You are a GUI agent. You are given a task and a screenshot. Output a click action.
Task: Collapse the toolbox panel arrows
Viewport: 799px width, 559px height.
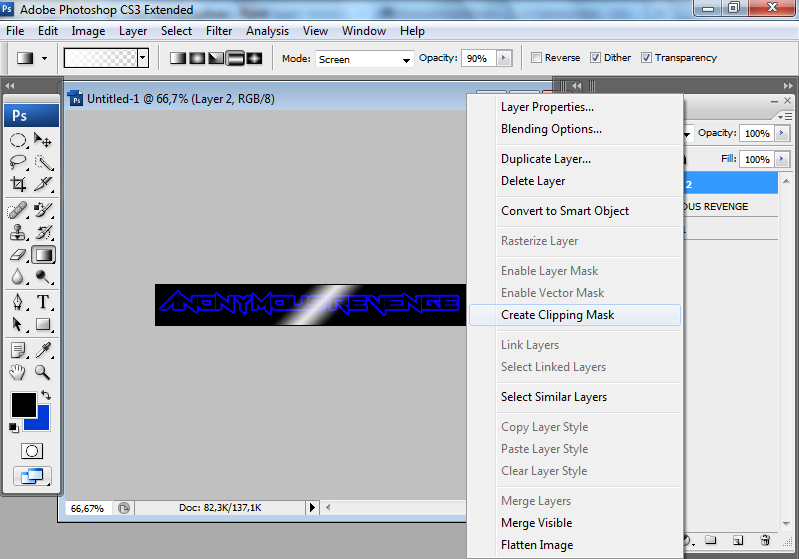click(10, 86)
